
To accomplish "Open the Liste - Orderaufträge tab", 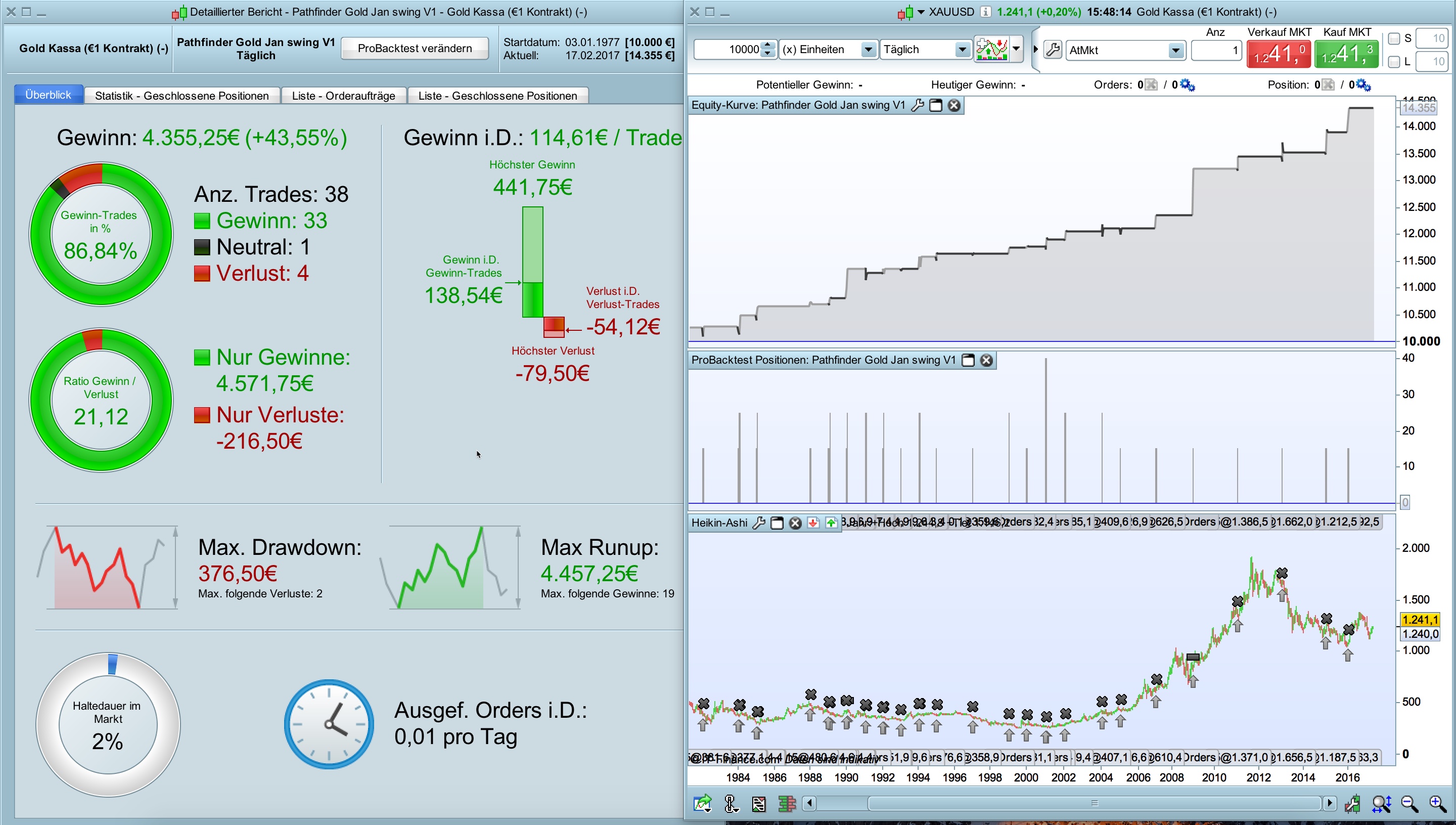I will [x=343, y=96].
